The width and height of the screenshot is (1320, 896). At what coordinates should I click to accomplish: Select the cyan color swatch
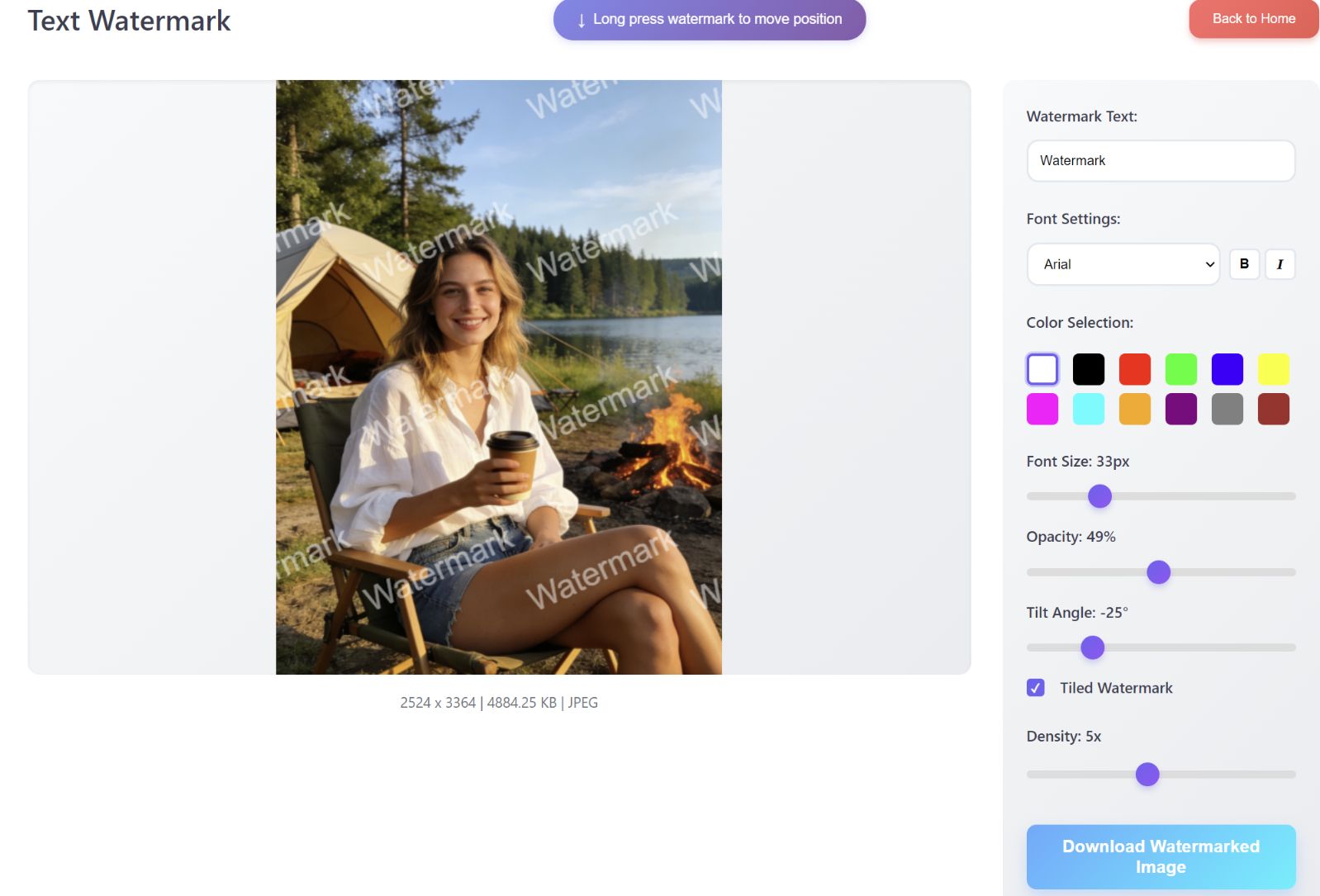point(1089,409)
